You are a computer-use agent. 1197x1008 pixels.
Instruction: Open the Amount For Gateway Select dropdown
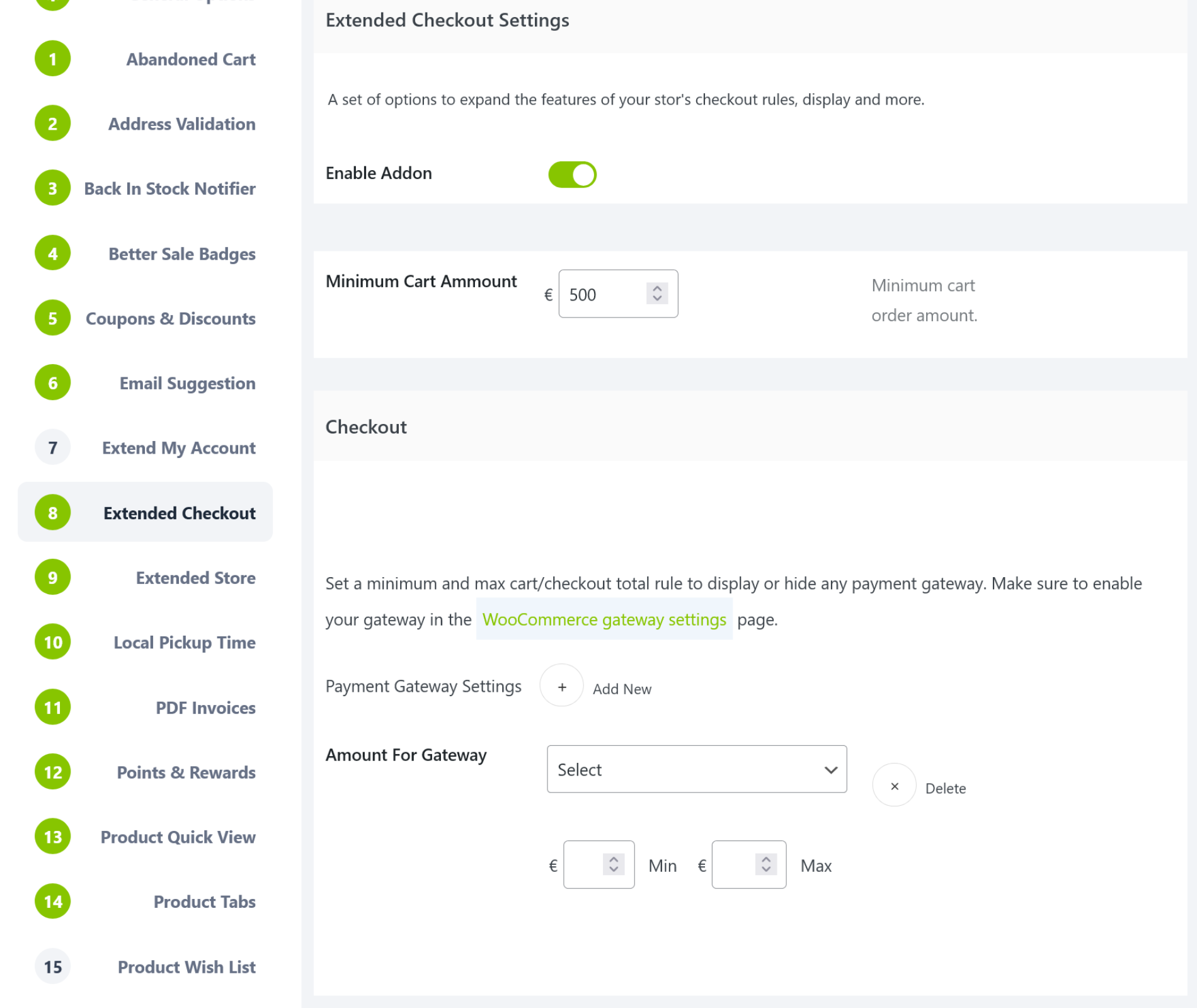[x=696, y=769]
